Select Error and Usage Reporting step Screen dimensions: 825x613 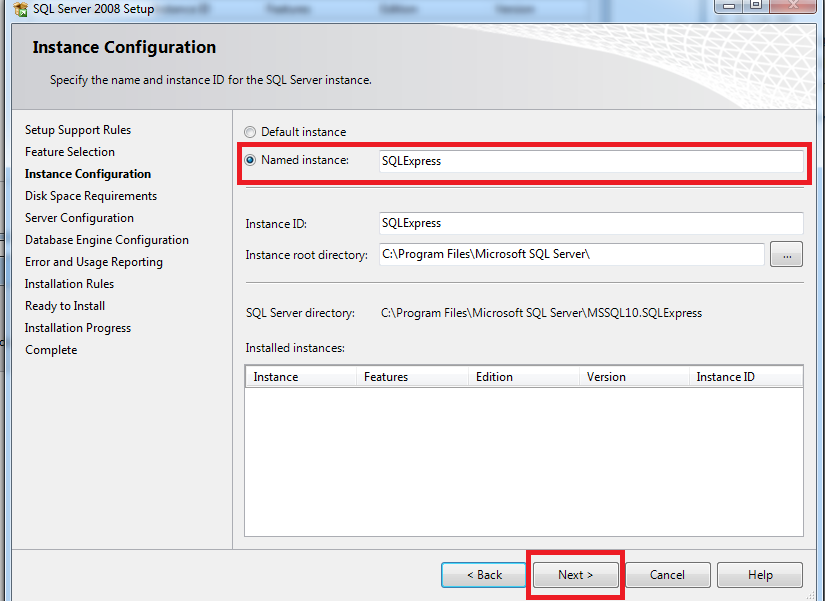pos(93,261)
